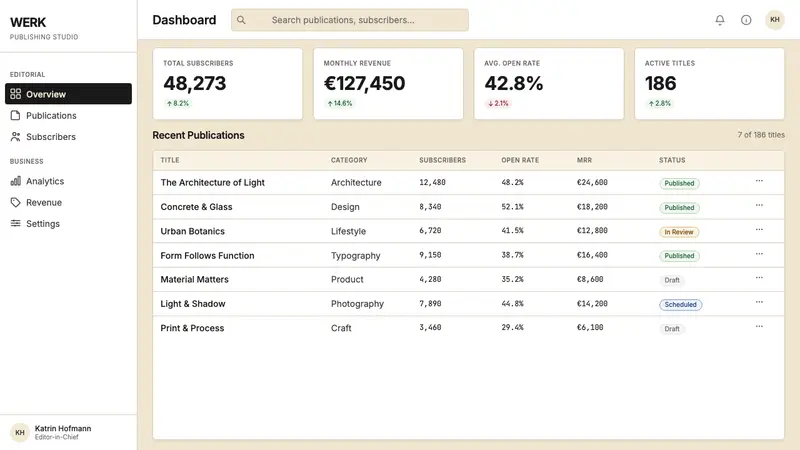Image resolution: width=800 pixels, height=450 pixels.
Task: Open more options for Concrete & Glass
Action: tap(759, 205)
